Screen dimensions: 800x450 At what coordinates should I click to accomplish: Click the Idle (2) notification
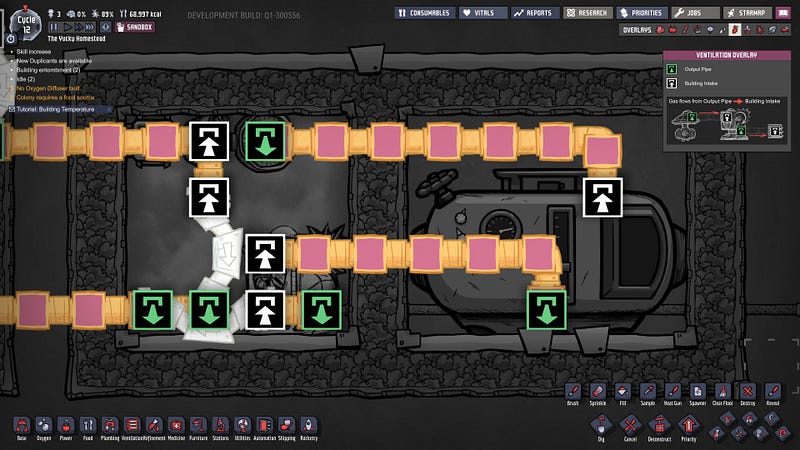pyautogui.click(x=26, y=79)
